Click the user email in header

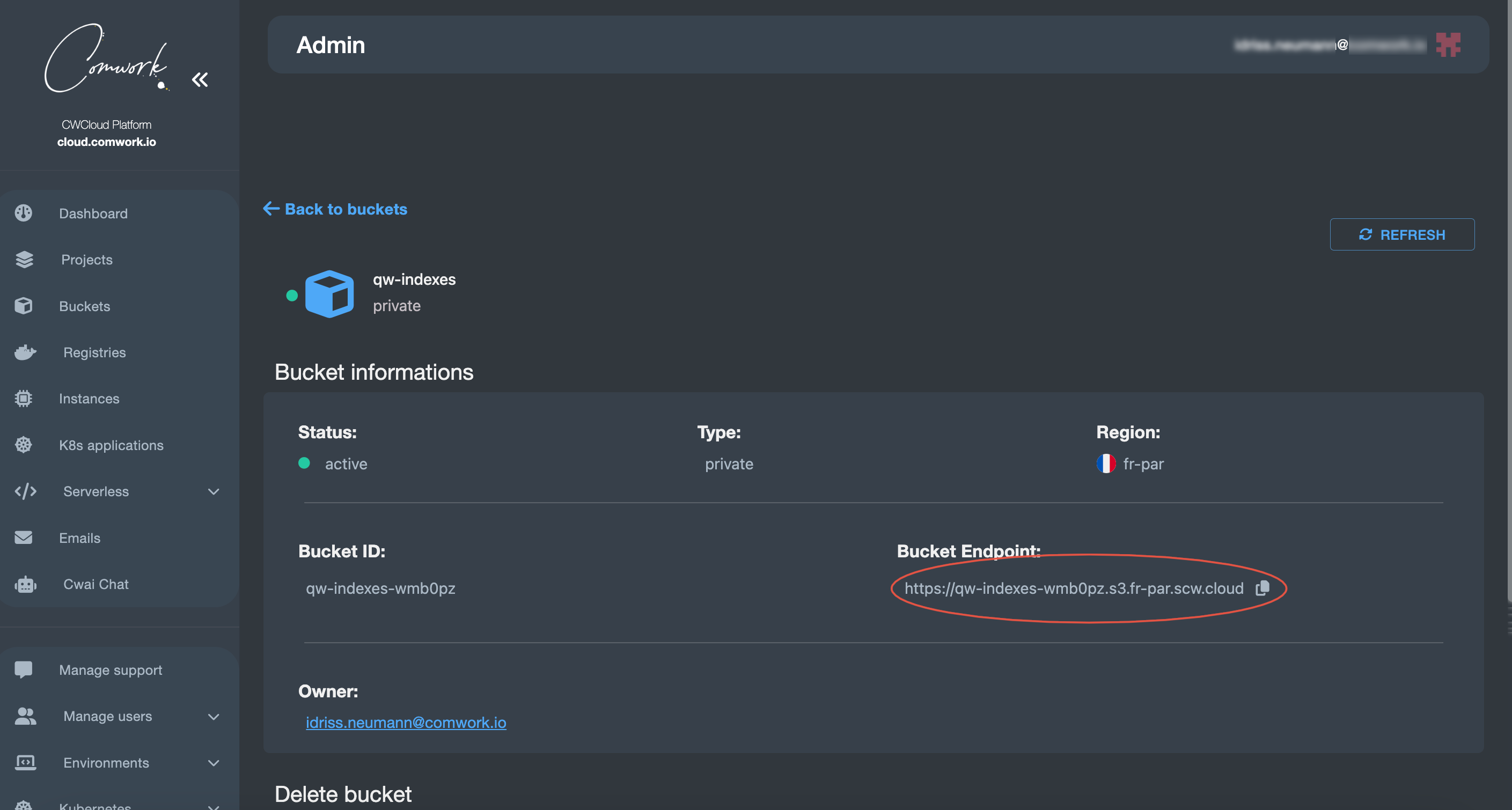pos(1330,45)
